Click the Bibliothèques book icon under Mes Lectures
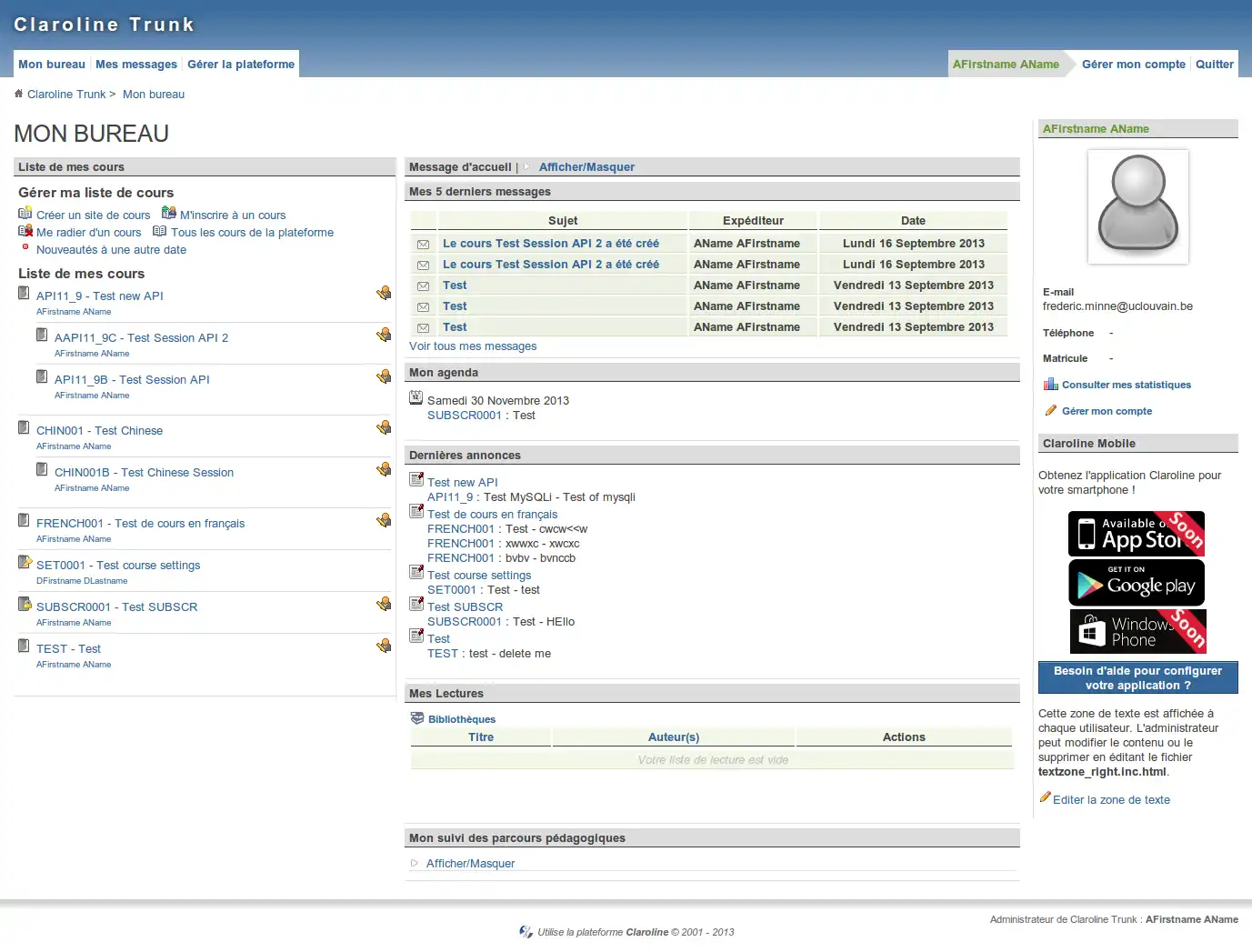The height and width of the screenshot is (952, 1252). click(417, 717)
